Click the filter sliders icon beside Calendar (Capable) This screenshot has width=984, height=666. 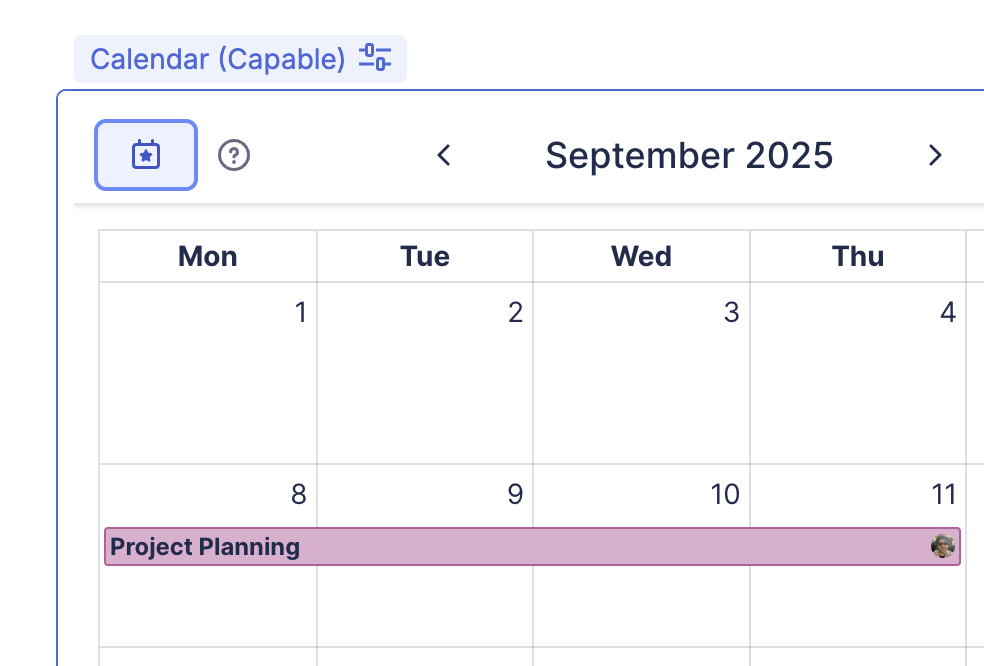tap(377, 58)
